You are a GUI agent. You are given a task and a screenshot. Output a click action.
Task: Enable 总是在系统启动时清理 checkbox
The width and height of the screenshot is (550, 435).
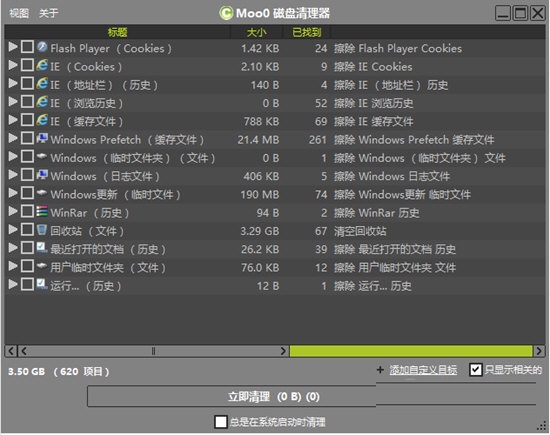tap(221, 422)
